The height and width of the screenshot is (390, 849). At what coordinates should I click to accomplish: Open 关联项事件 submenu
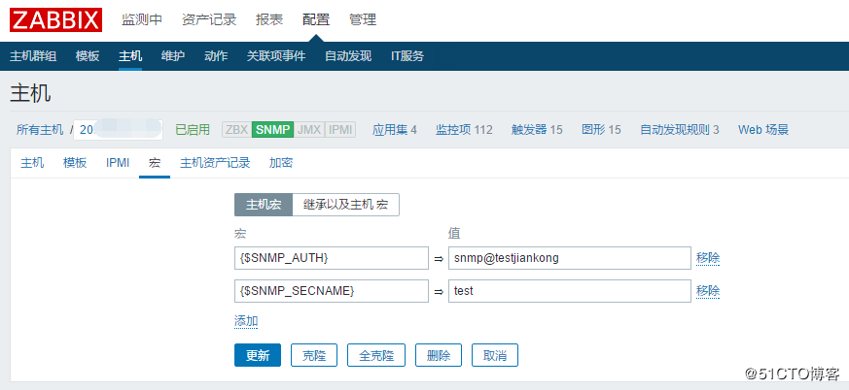pyautogui.click(x=276, y=56)
